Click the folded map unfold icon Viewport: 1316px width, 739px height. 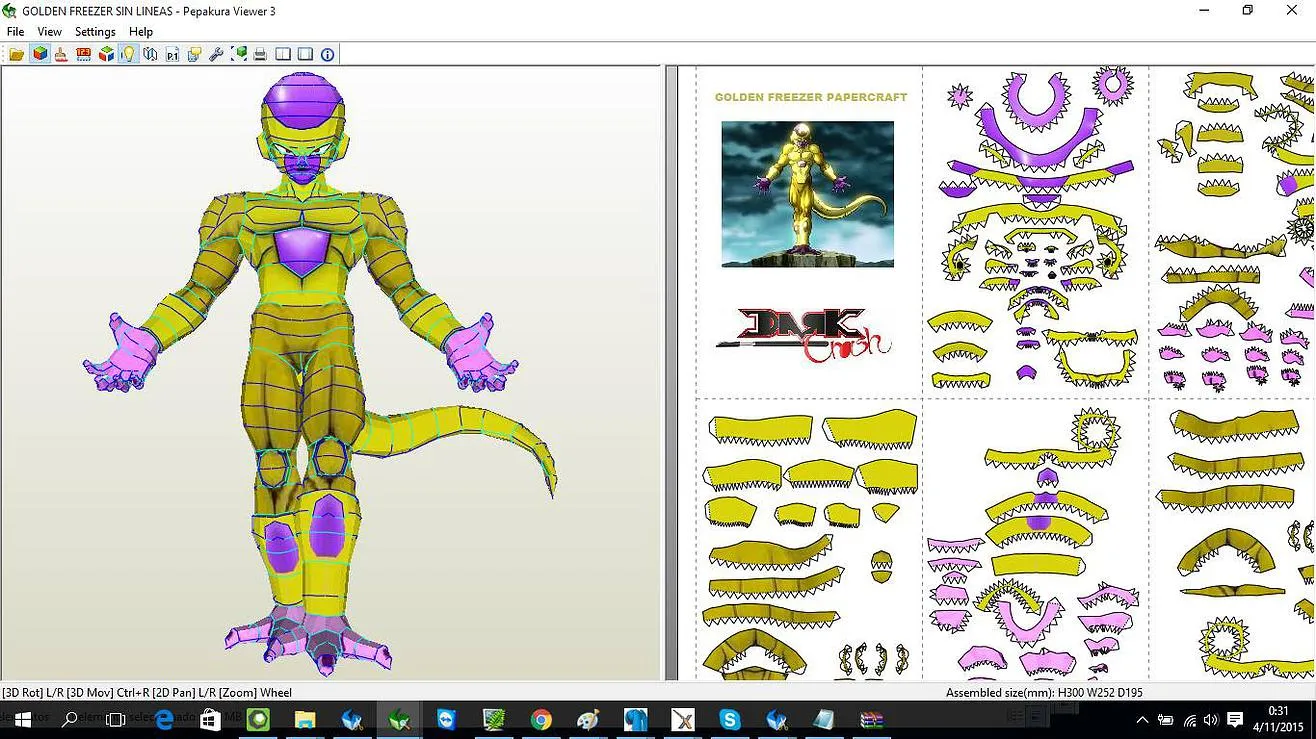(x=150, y=54)
